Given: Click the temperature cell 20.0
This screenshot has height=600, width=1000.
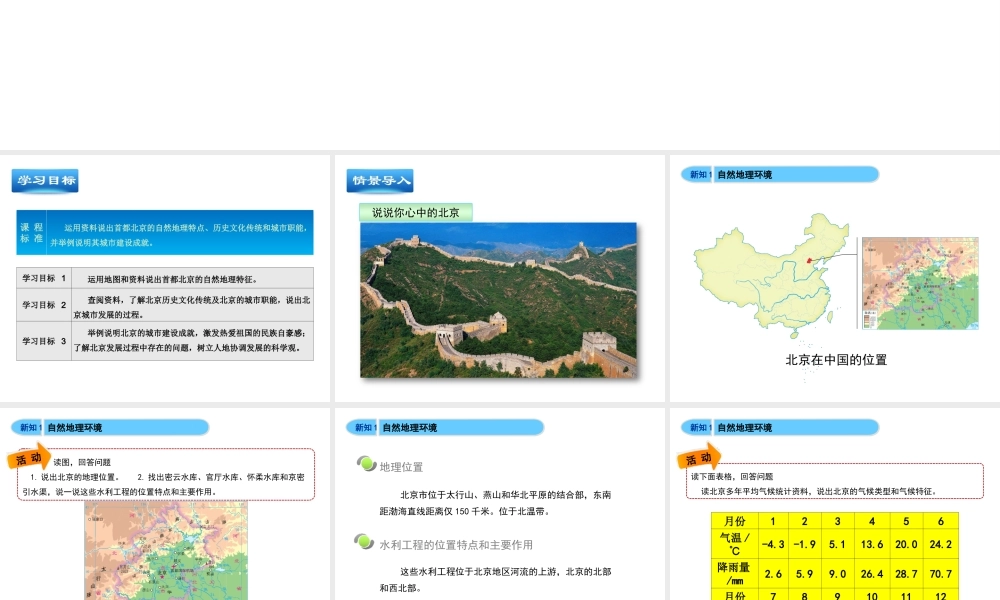Looking at the screenshot, I should (906, 544).
